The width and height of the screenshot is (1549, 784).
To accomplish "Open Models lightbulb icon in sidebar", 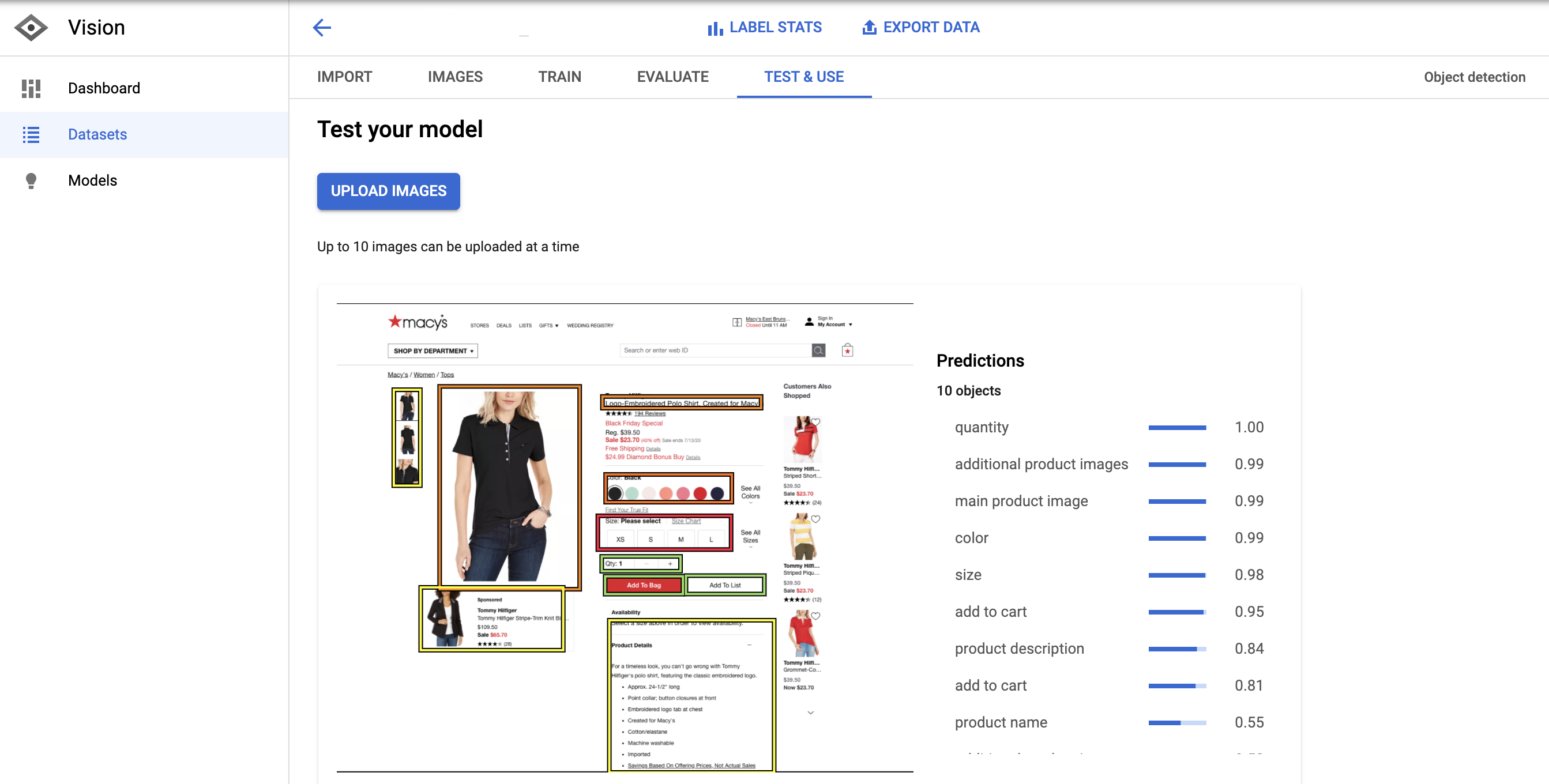I will point(31,181).
